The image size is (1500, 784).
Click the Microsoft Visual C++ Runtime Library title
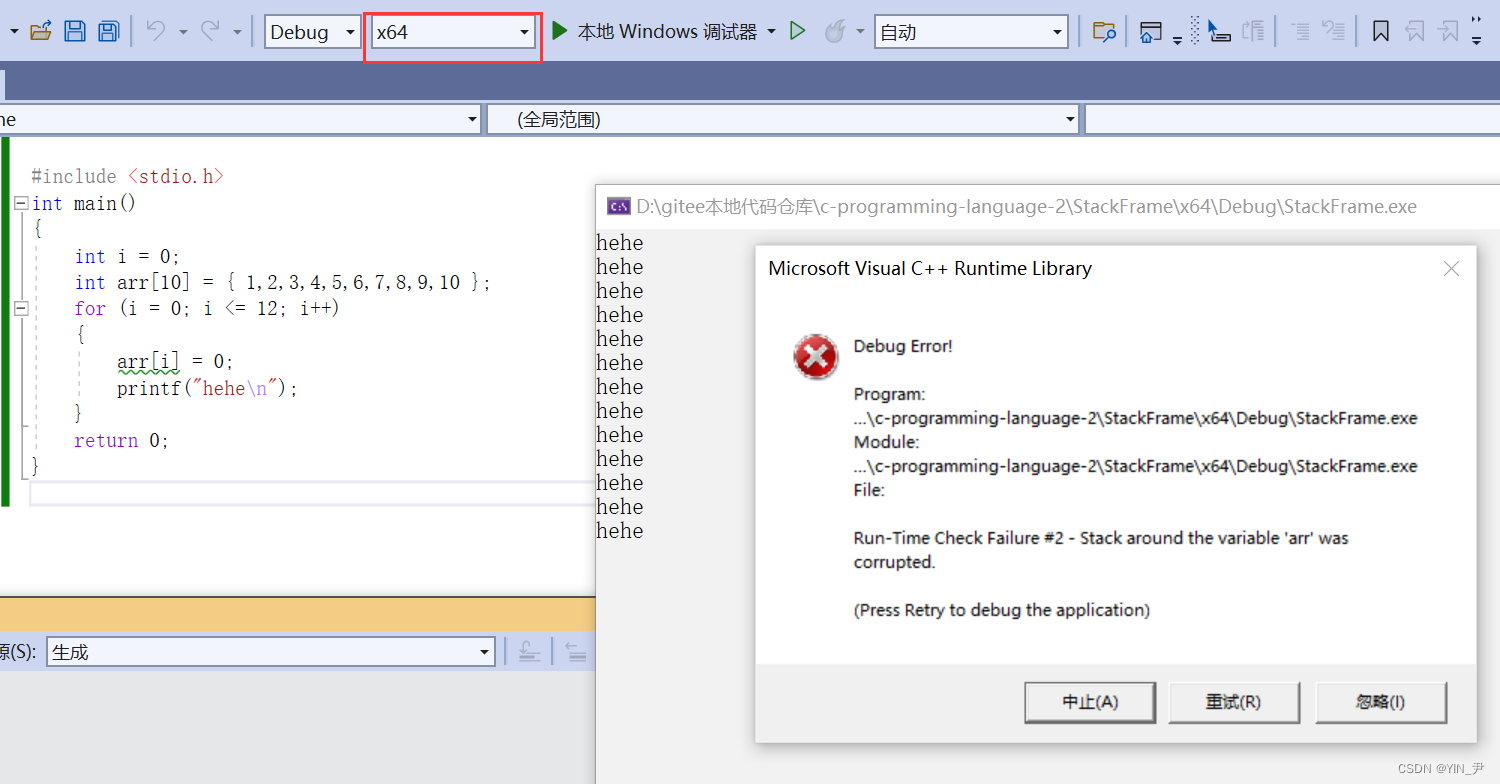tap(930, 268)
